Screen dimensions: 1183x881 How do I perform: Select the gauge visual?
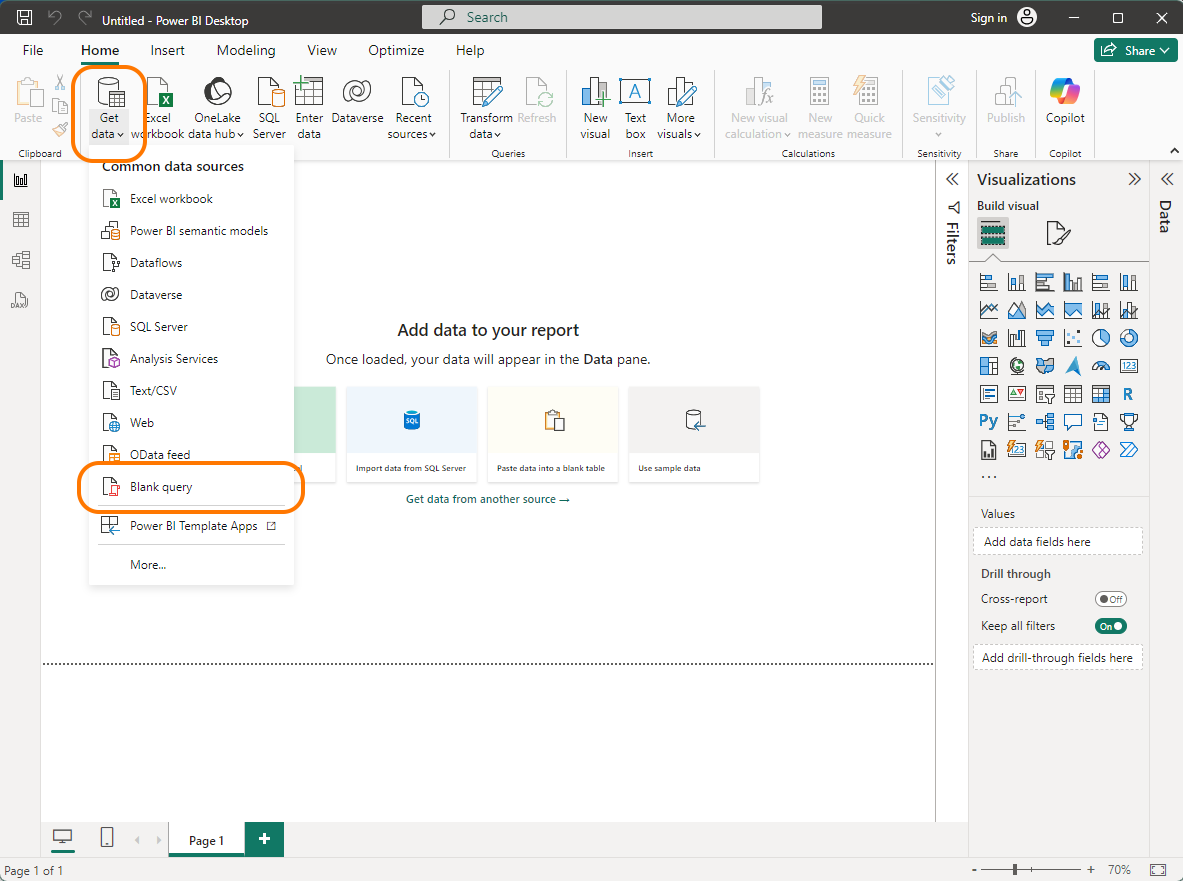pyautogui.click(x=1101, y=366)
